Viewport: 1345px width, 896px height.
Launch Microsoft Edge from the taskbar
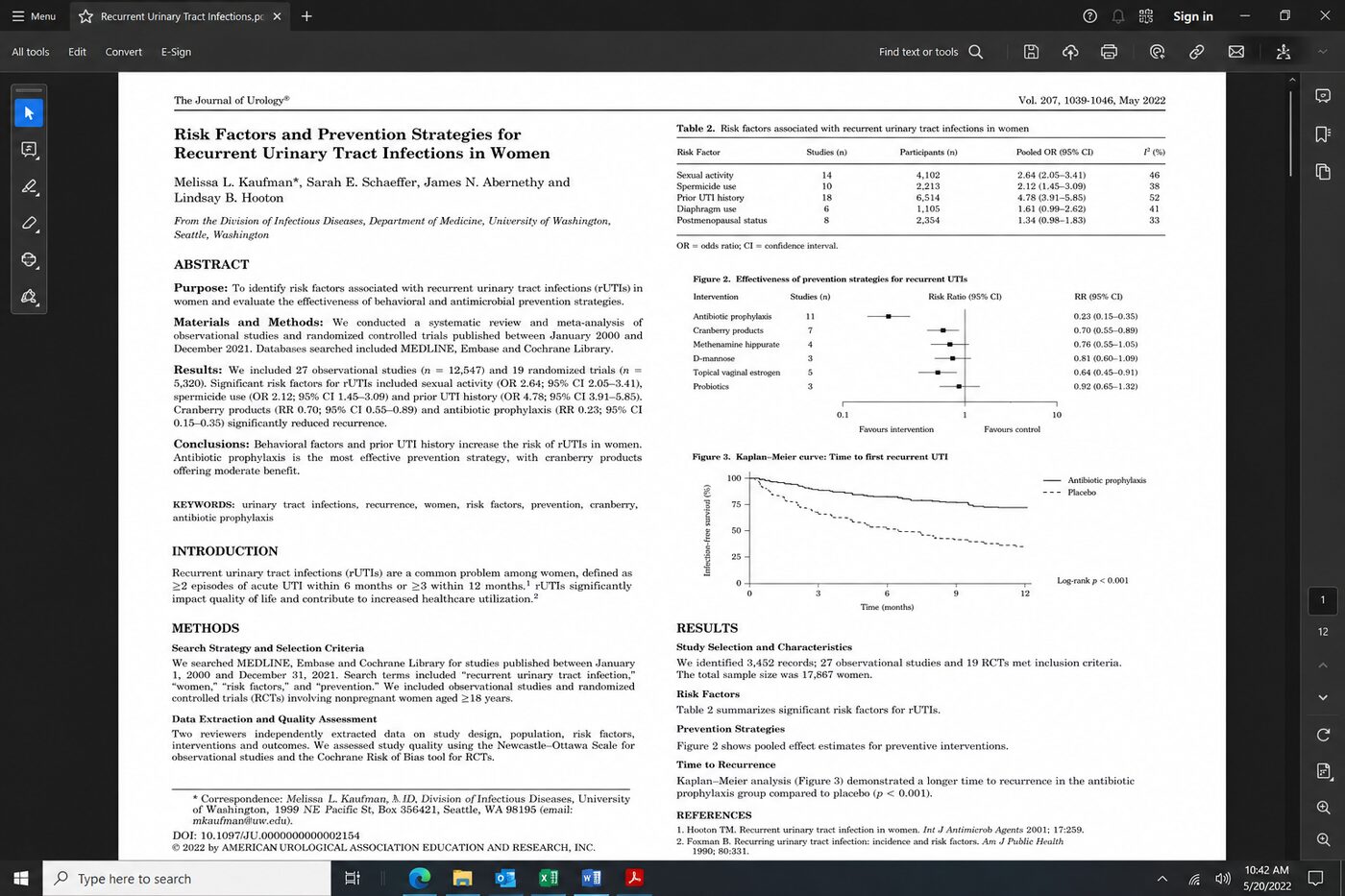coord(419,878)
